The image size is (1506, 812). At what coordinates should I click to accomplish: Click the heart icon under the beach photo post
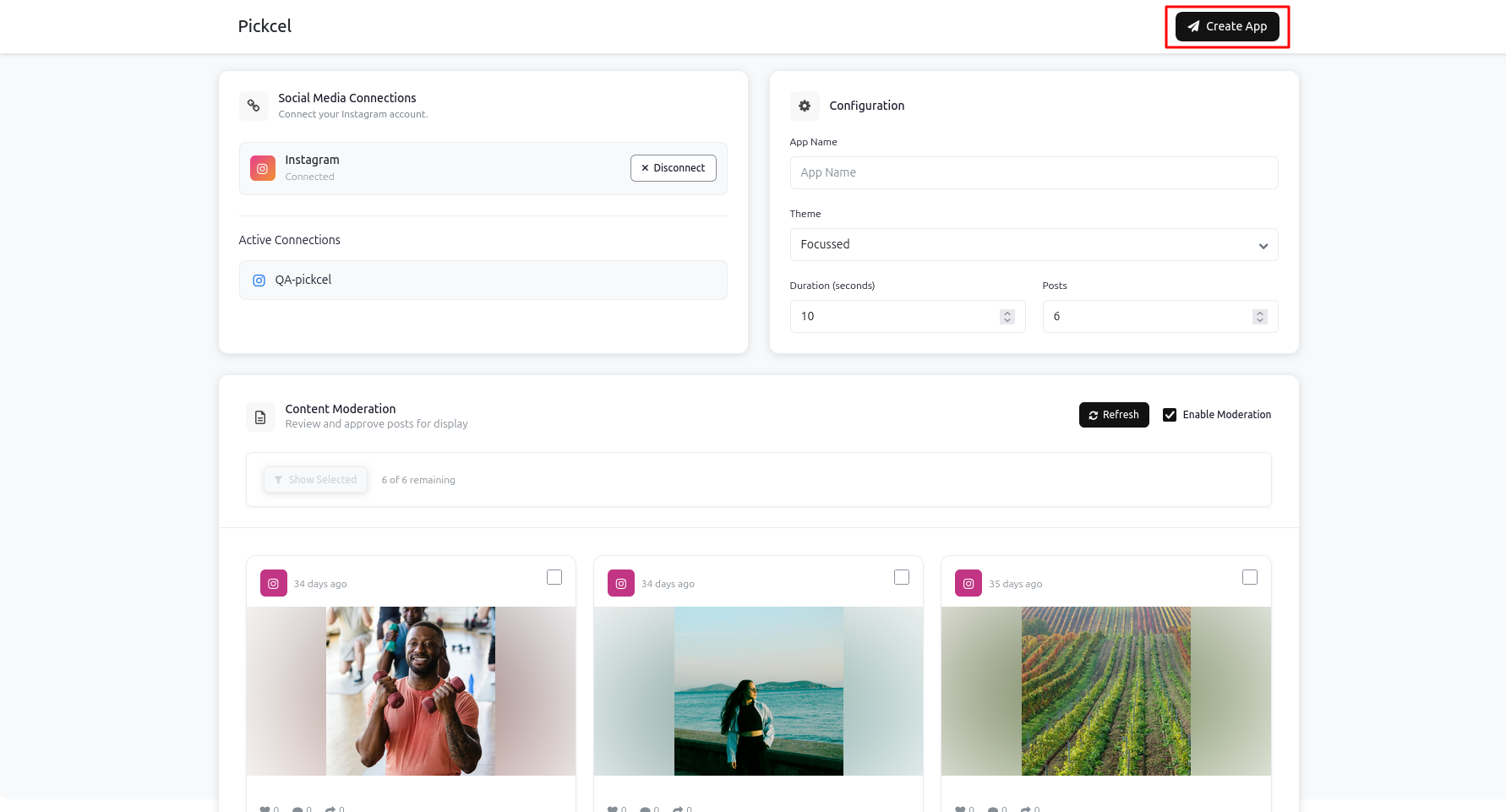click(x=616, y=808)
